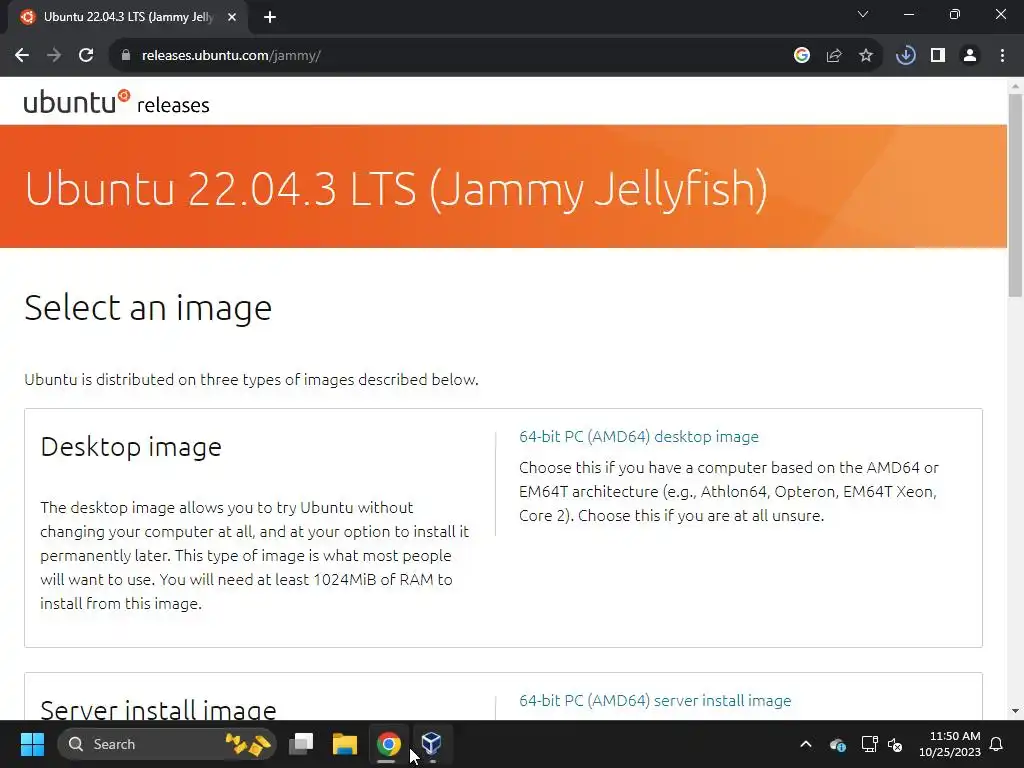Image resolution: width=1024 pixels, height=768 pixels.
Task: Click the page vertical scrollbar thumb
Action: click(1015, 195)
